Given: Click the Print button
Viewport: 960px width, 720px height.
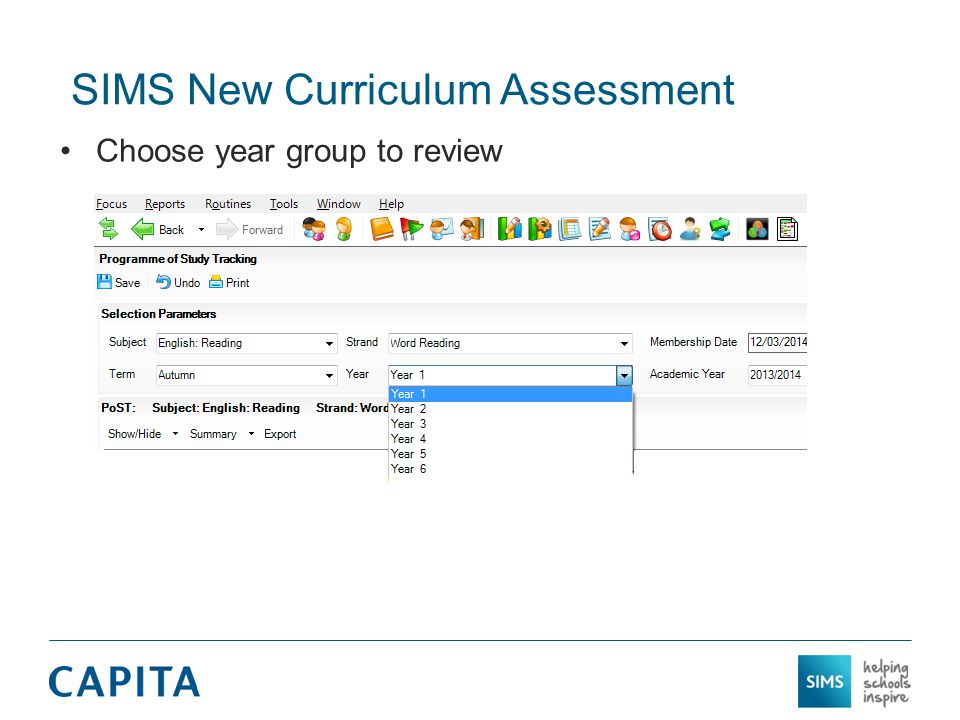Looking at the screenshot, I should click(230, 282).
